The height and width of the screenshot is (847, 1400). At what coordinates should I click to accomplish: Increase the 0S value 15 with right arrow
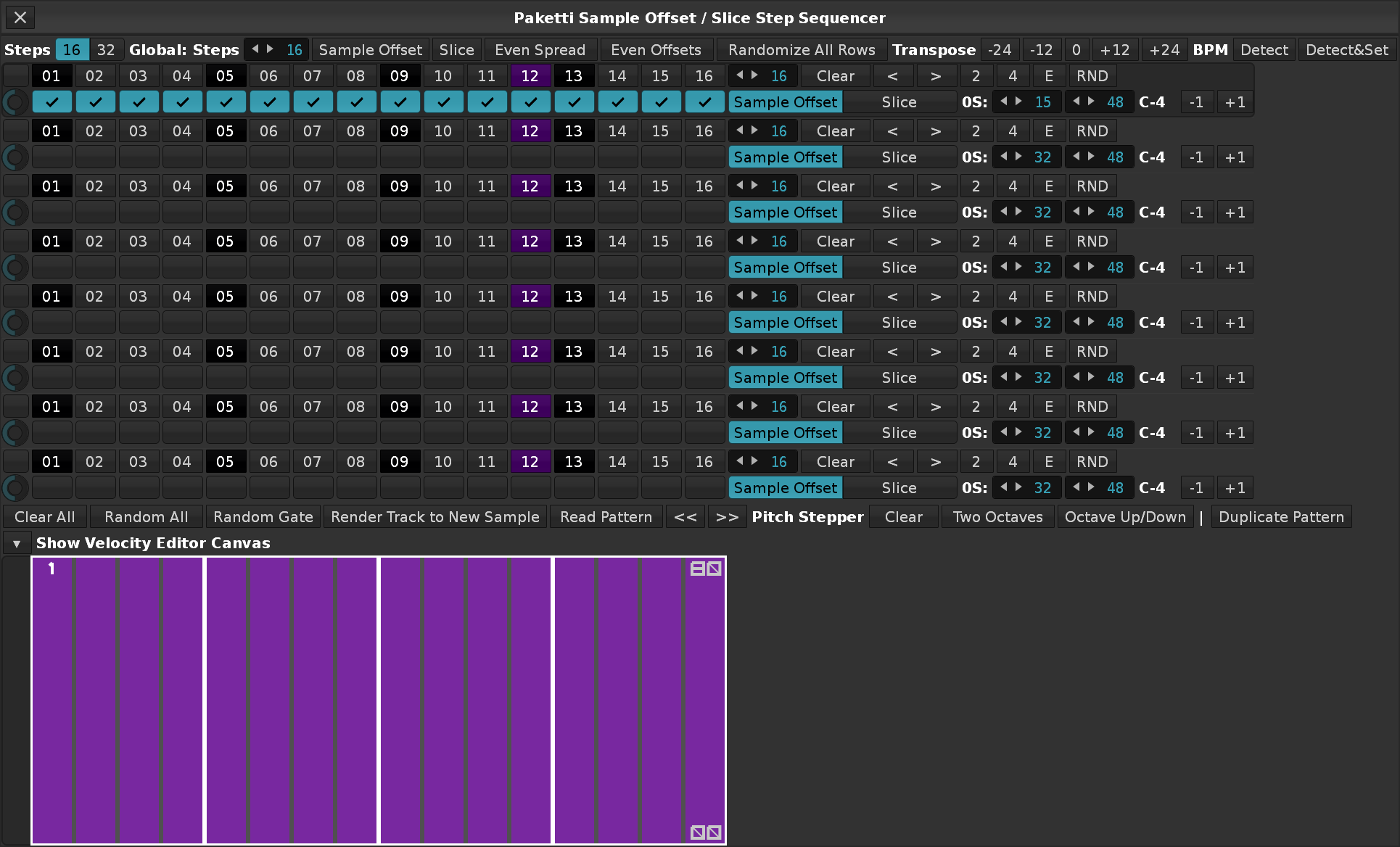coord(1018,102)
